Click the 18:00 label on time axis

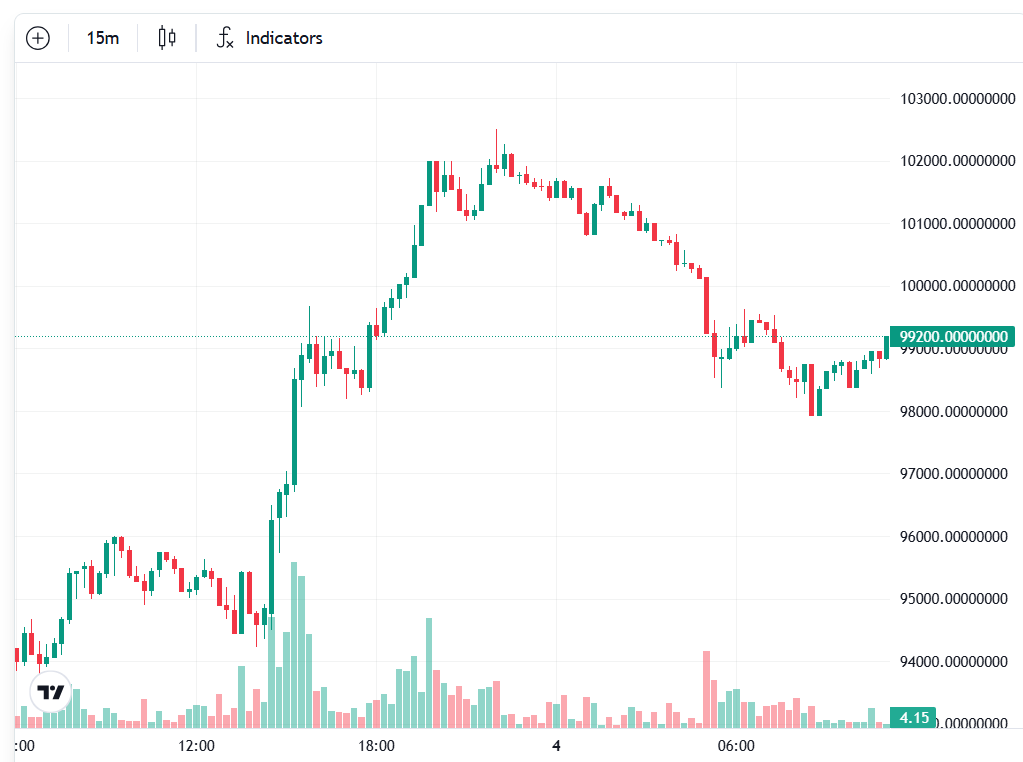pyautogui.click(x=376, y=746)
